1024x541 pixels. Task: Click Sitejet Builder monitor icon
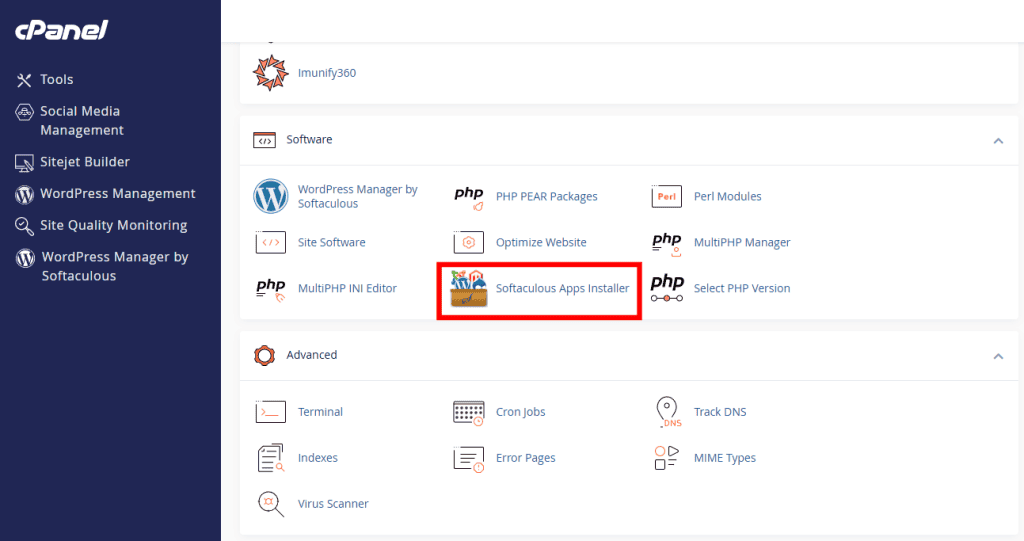24,163
